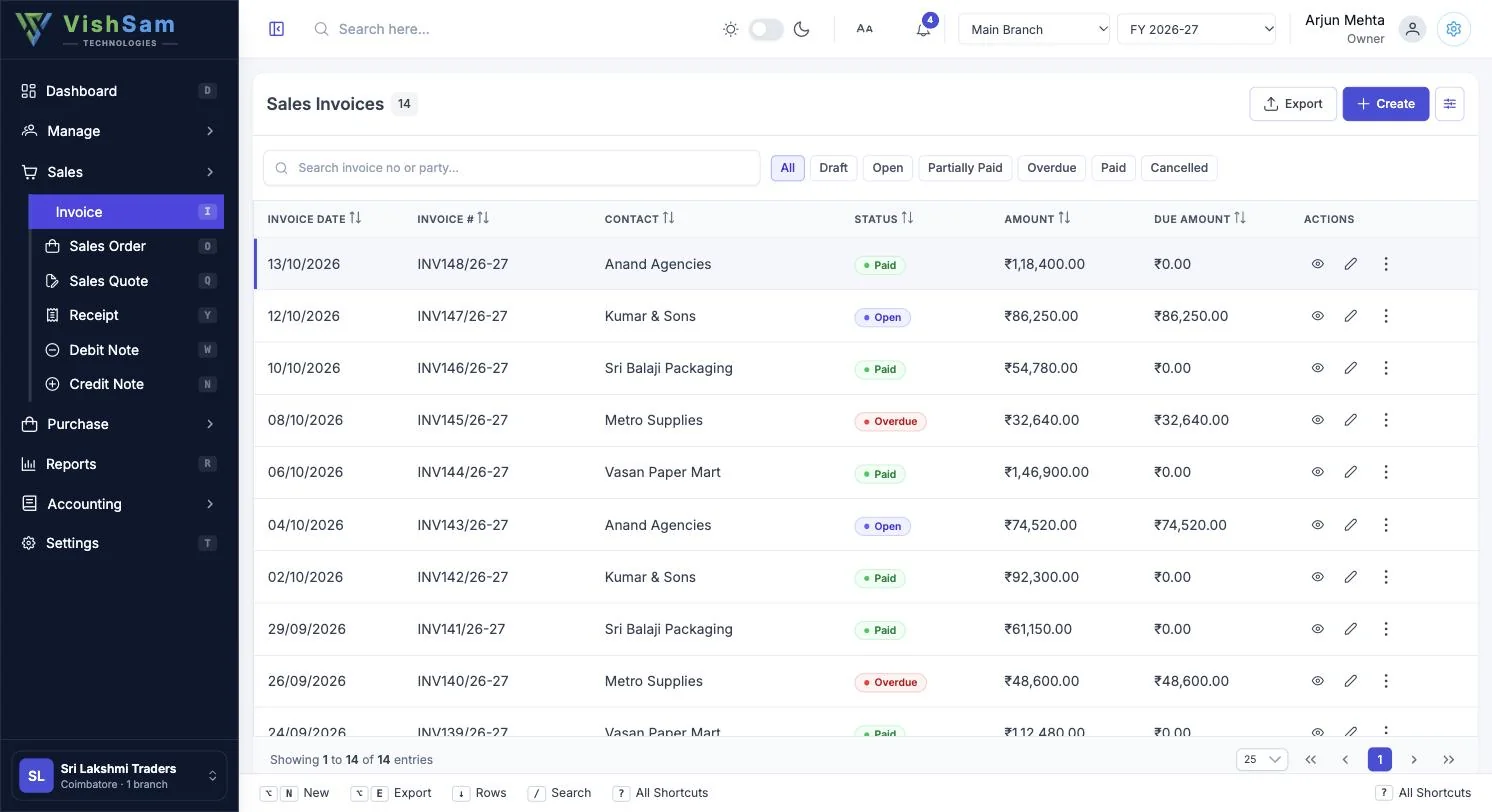View invoice INV148/26-27 with eye icon
Screen dimensions: 1492x812
pos(1317,264)
